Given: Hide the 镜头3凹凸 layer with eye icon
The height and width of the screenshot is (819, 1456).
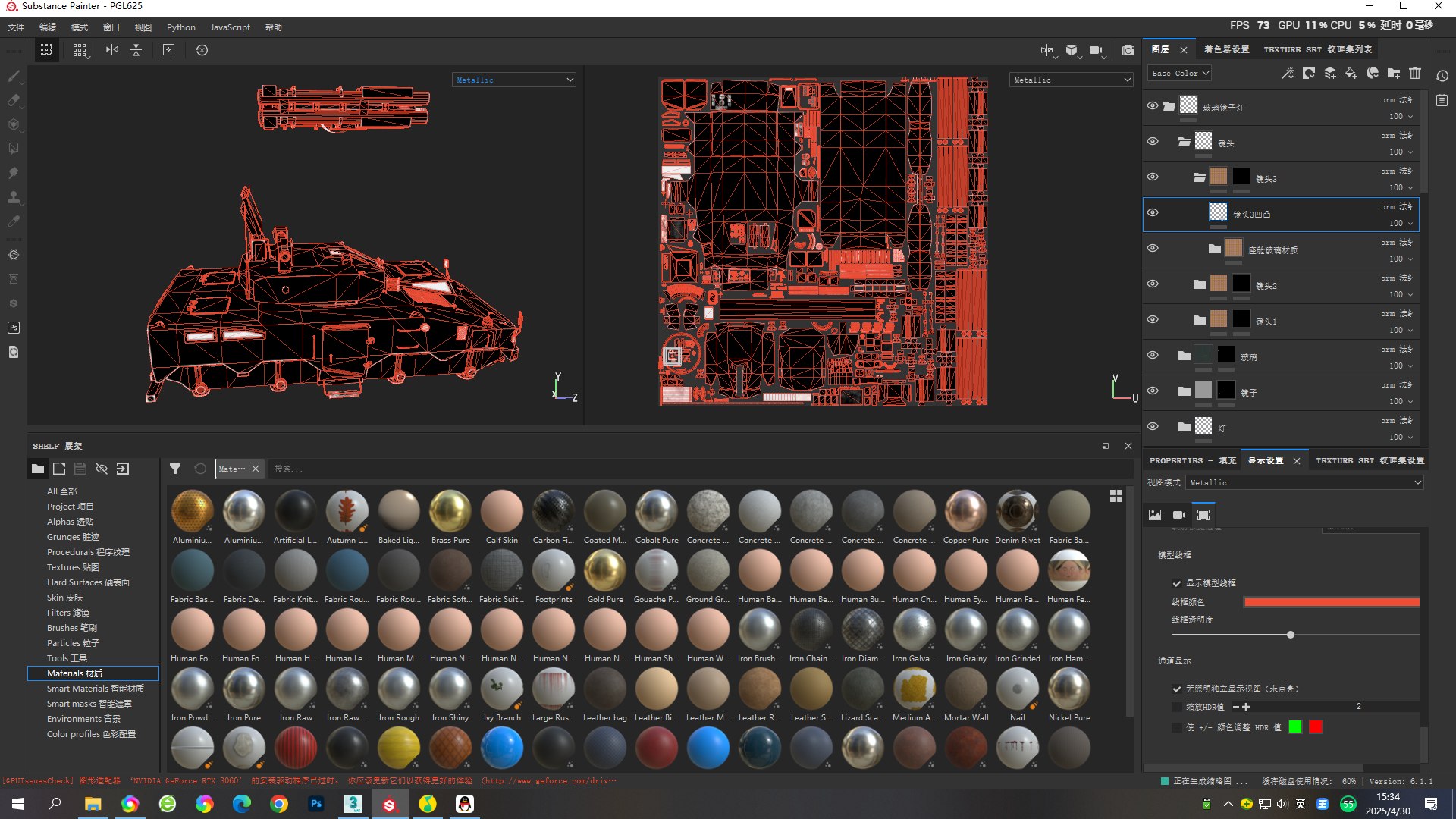Looking at the screenshot, I should [x=1153, y=213].
